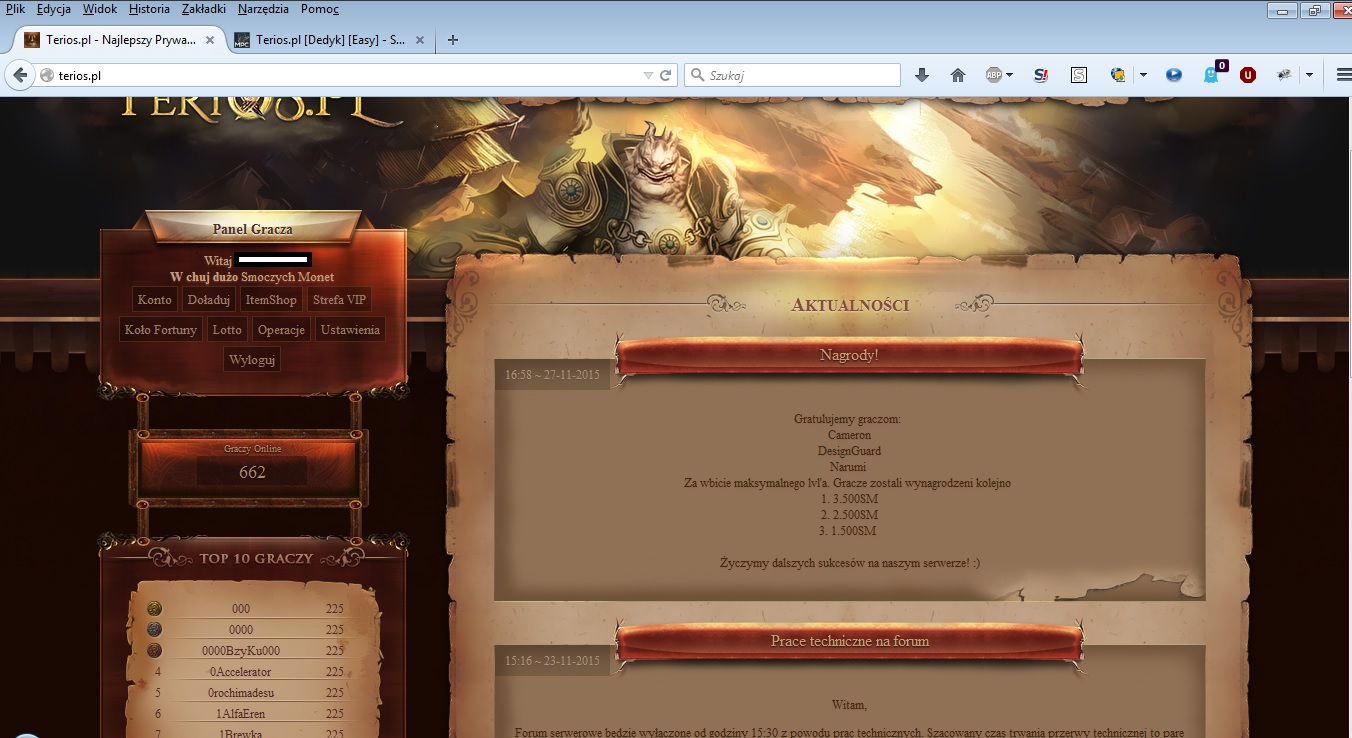Open the Koło Fortuny button
The image size is (1352, 738).
pos(161,330)
